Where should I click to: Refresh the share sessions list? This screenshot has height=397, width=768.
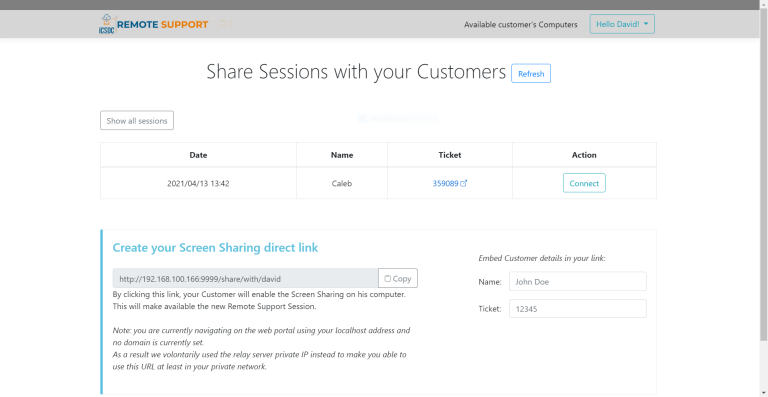pyautogui.click(x=531, y=73)
